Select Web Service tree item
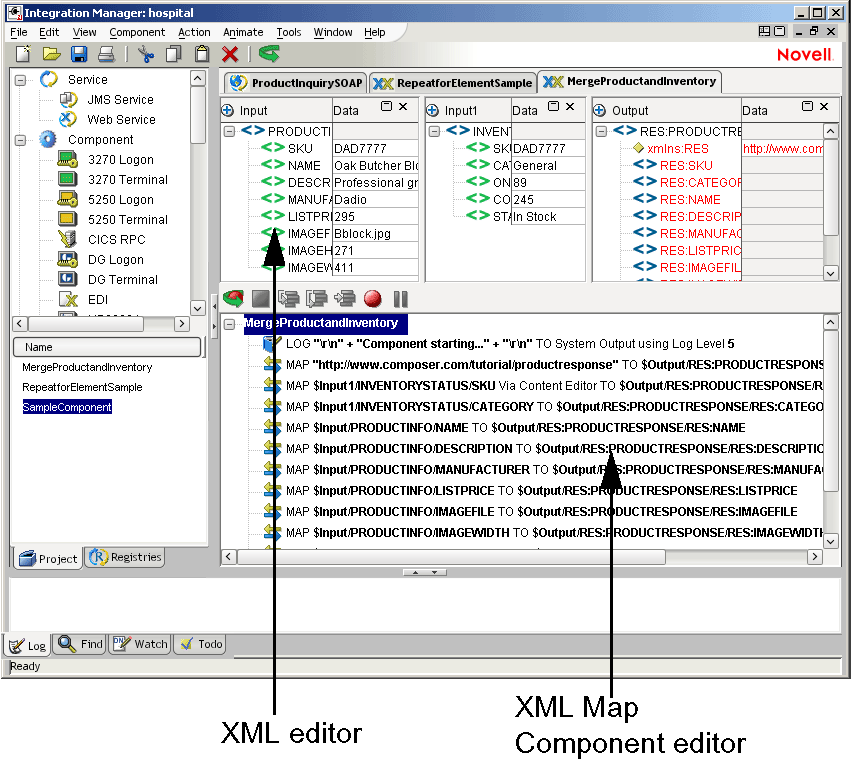The image size is (852, 760). point(121,120)
